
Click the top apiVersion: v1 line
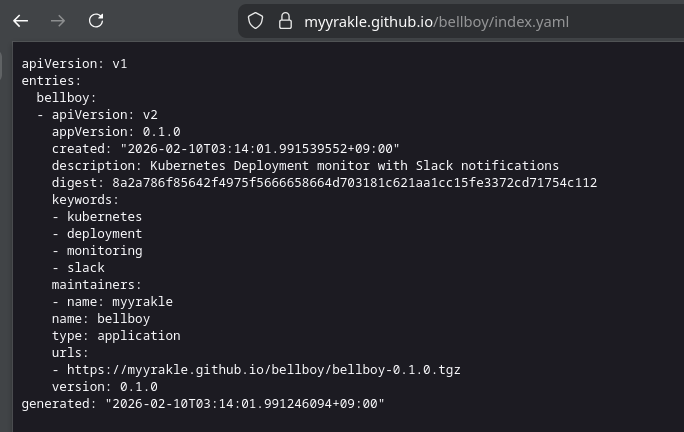pyautogui.click(x=74, y=63)
